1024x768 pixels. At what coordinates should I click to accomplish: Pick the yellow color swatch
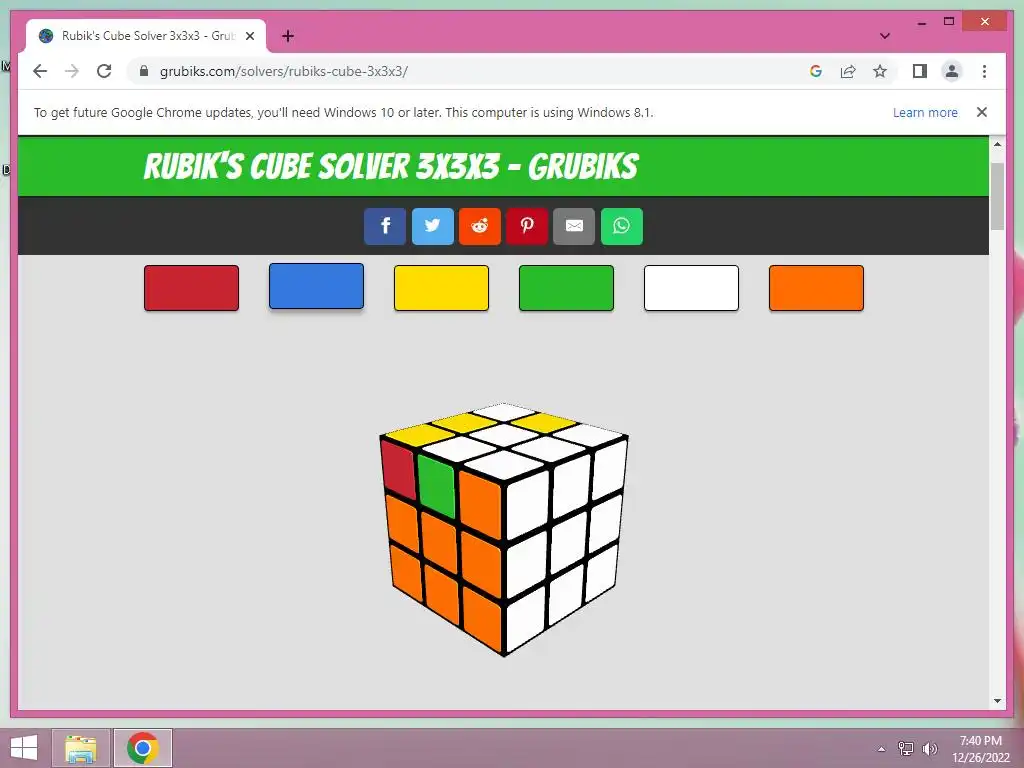click(x=441, y=288)
